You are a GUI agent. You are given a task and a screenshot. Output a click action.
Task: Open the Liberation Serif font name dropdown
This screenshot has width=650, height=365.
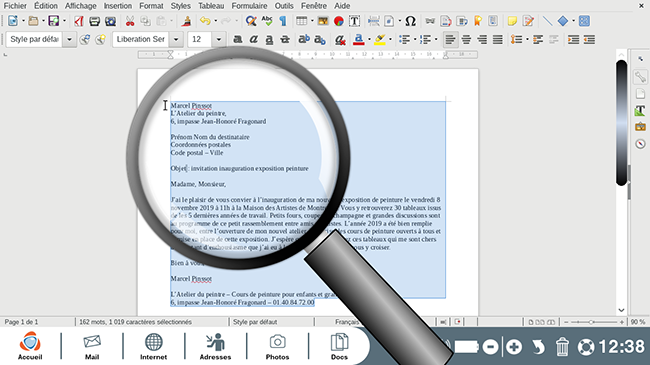click(x=176, y=39)
